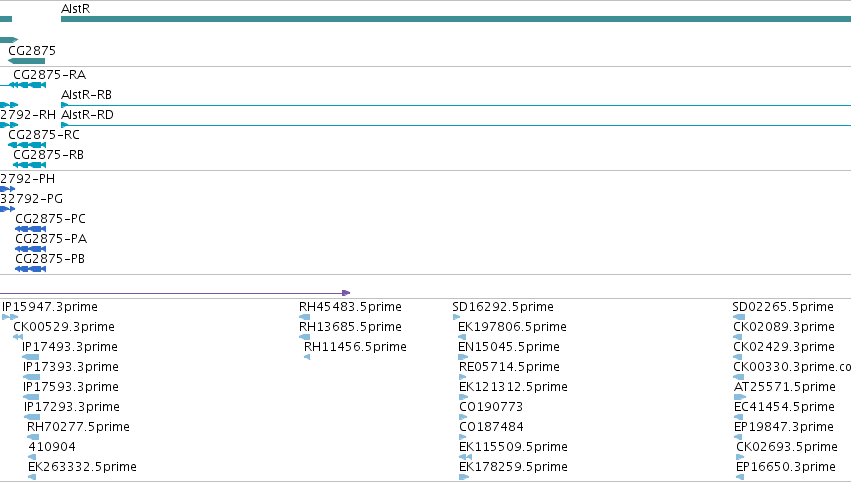The image size is (851, 482).
Task: Select the 410904 feature label
Action: (52, 447)
